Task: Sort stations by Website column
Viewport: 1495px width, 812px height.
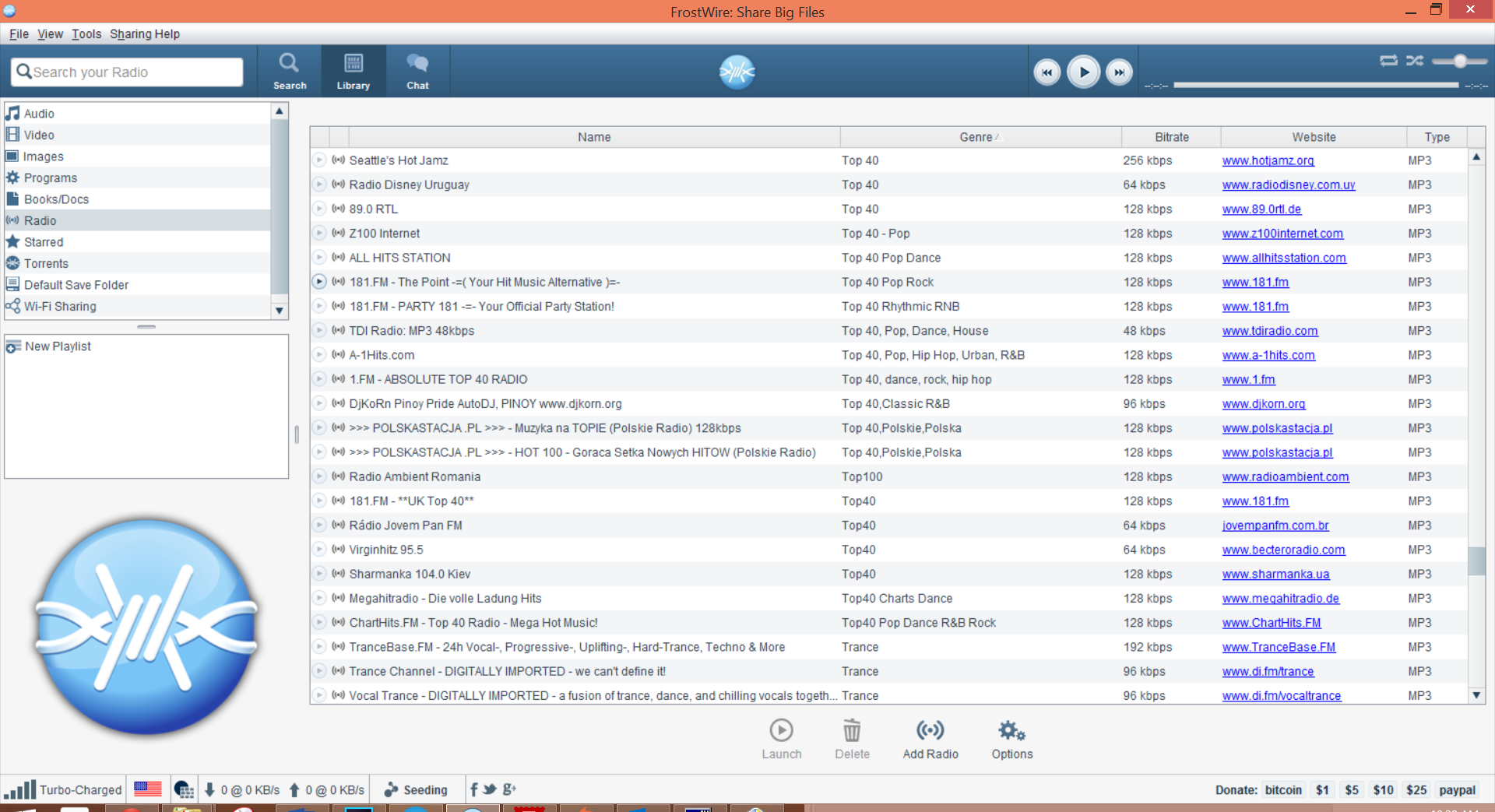Action: pos(1314,137)
